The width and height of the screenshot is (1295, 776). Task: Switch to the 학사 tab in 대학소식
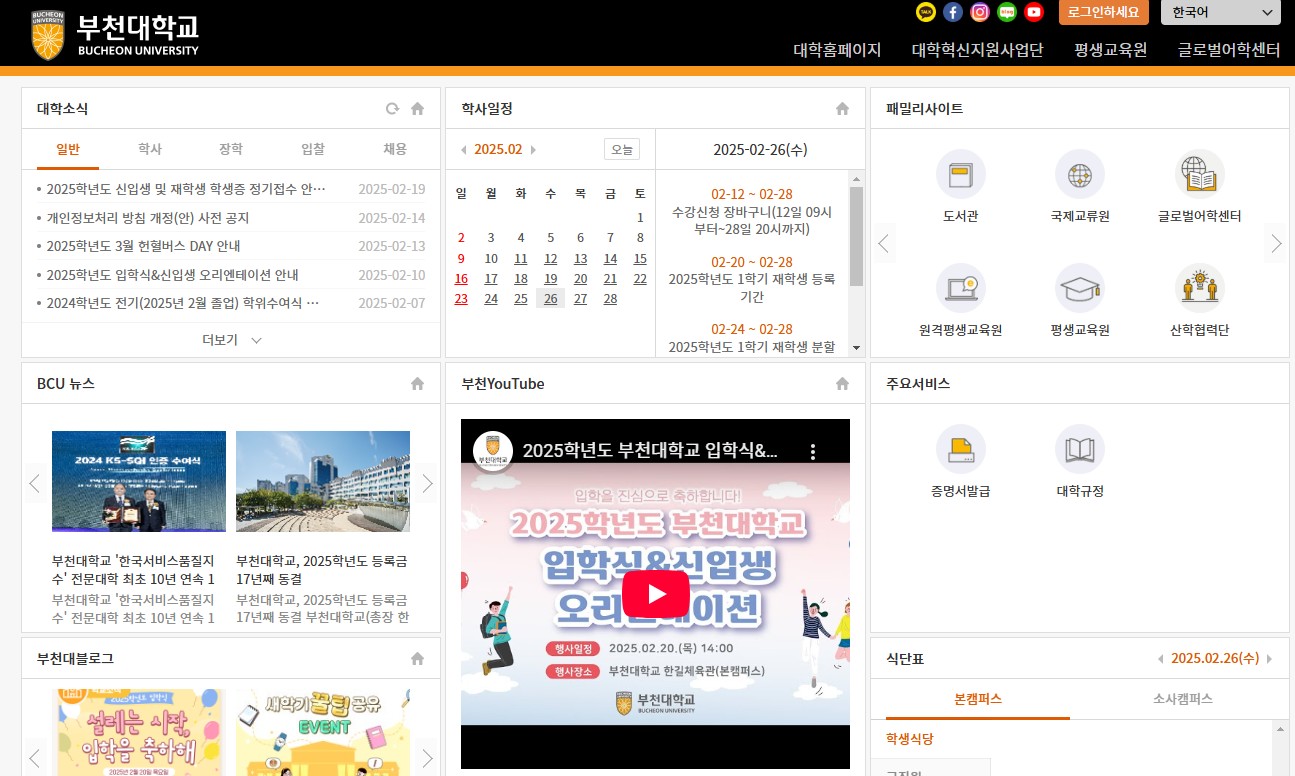149,148
